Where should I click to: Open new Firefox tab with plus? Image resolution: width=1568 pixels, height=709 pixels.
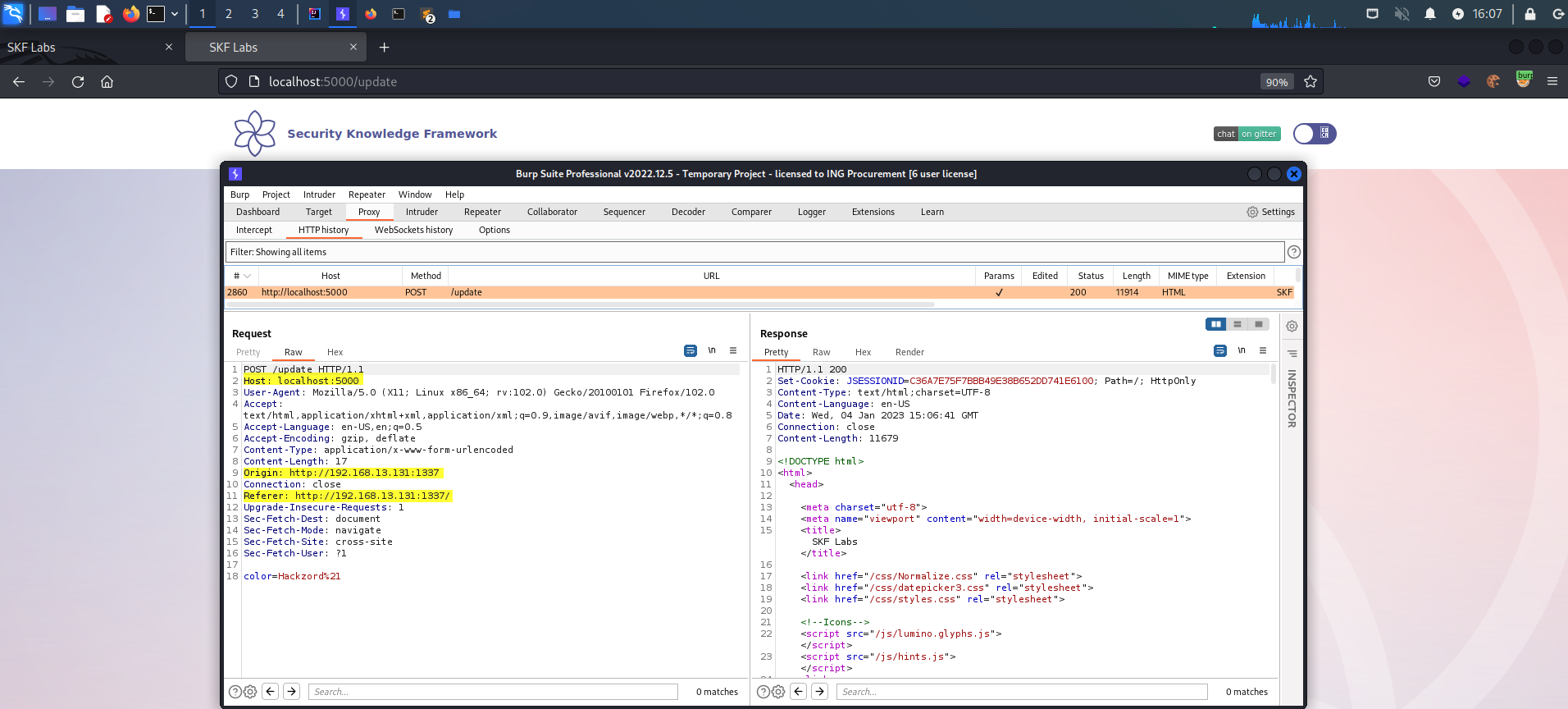coord(384,48)
